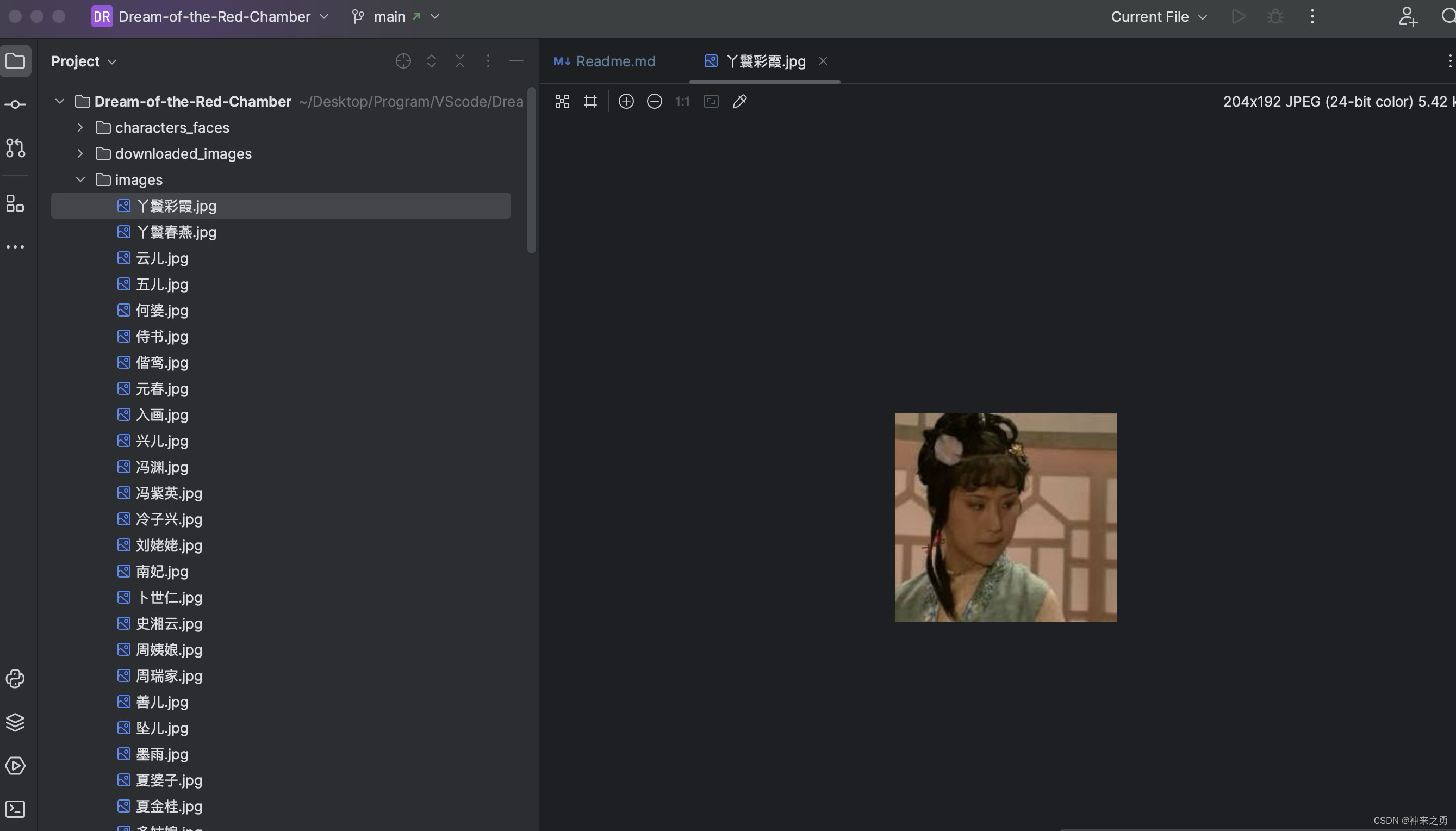Collapse the images folder

point(80,180)
